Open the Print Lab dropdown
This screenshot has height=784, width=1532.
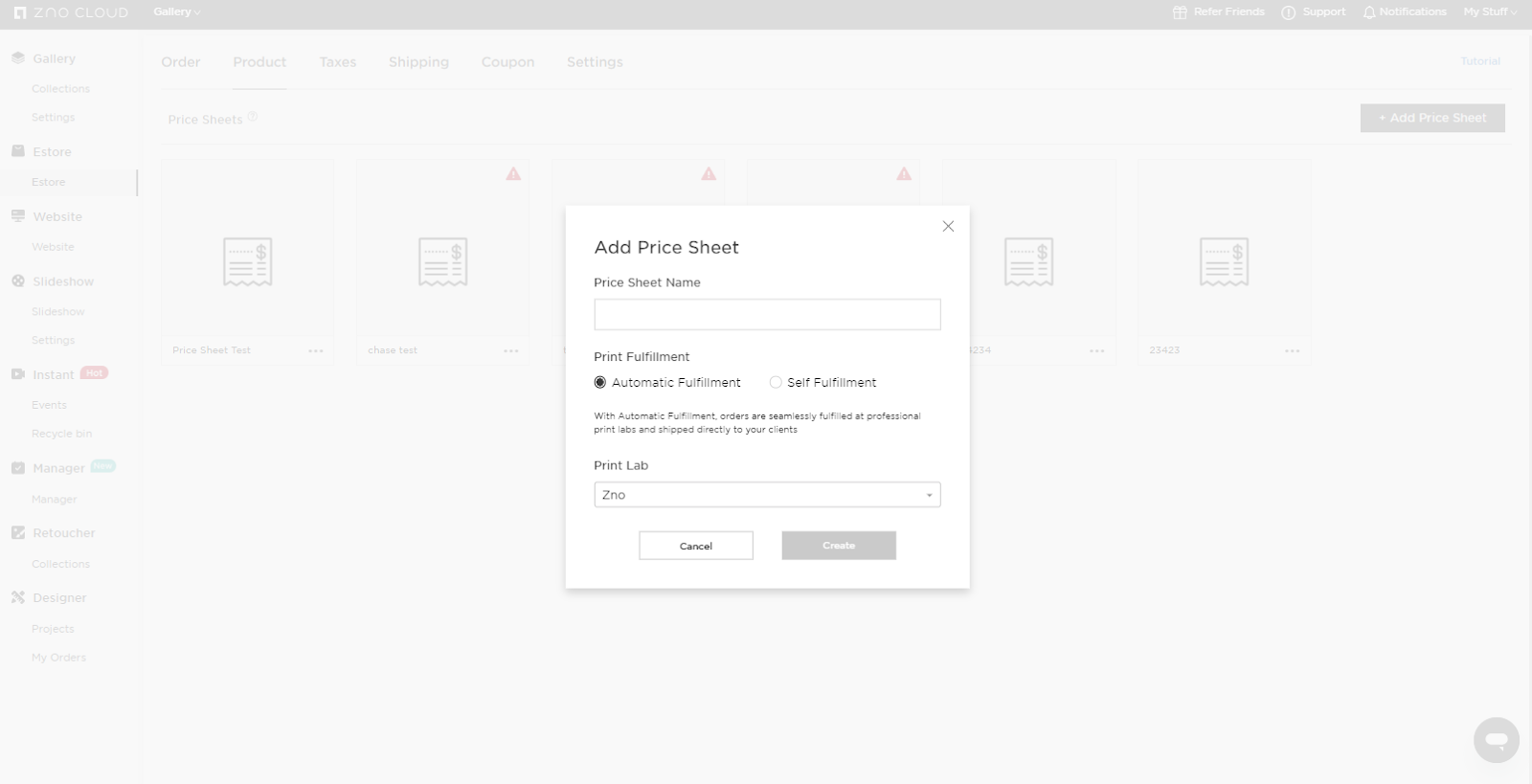(767, 495)
